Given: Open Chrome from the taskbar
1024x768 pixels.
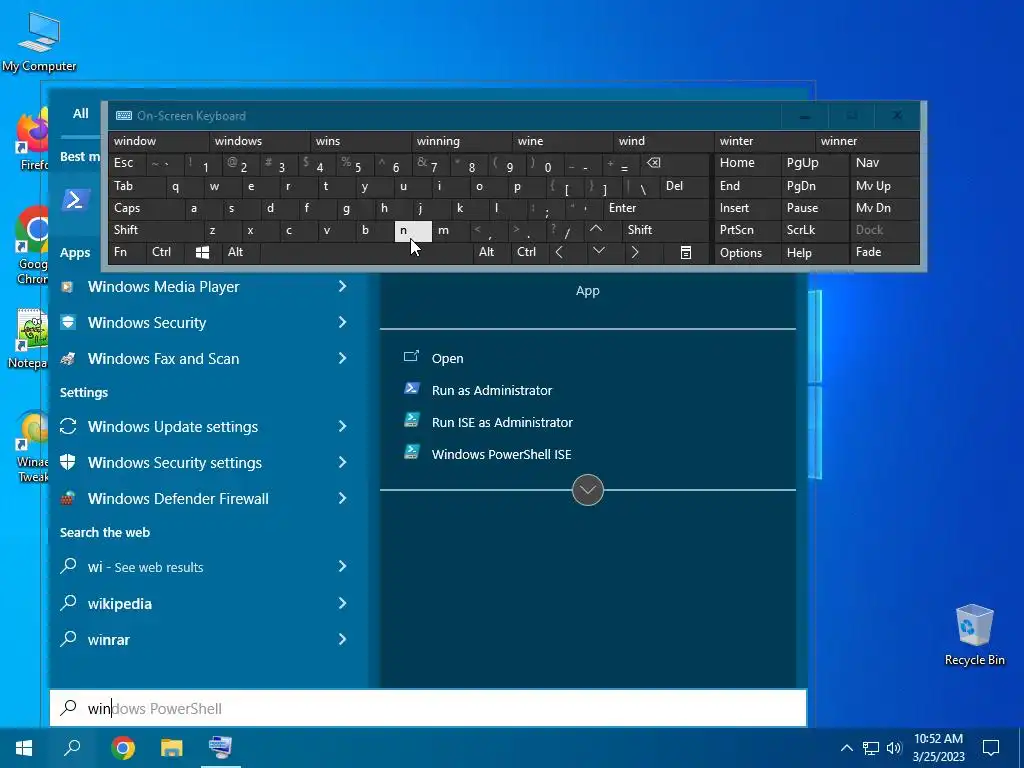Looking at the screenshot, I should (x=123, y=748).
